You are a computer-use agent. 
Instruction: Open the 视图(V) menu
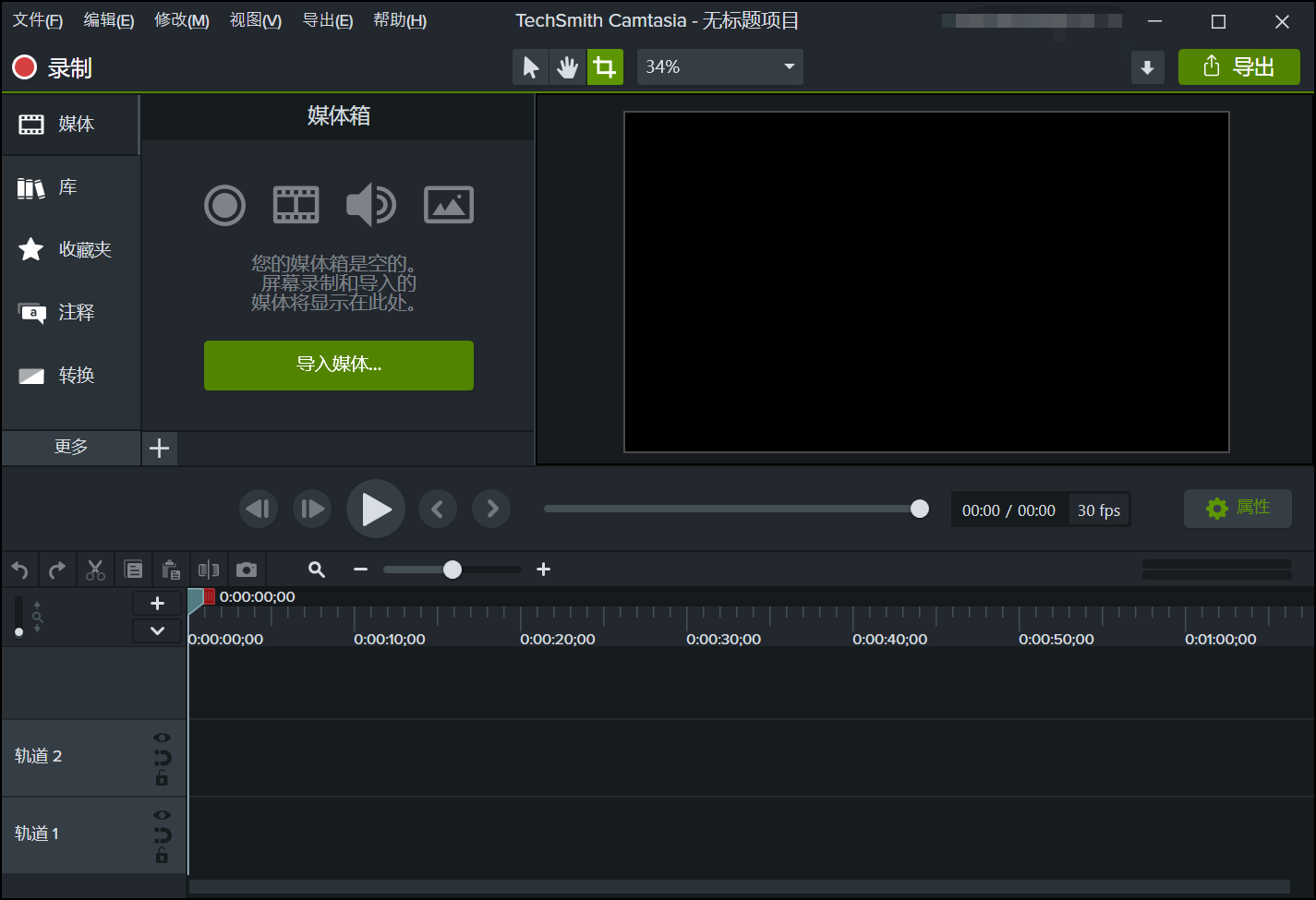255,20
